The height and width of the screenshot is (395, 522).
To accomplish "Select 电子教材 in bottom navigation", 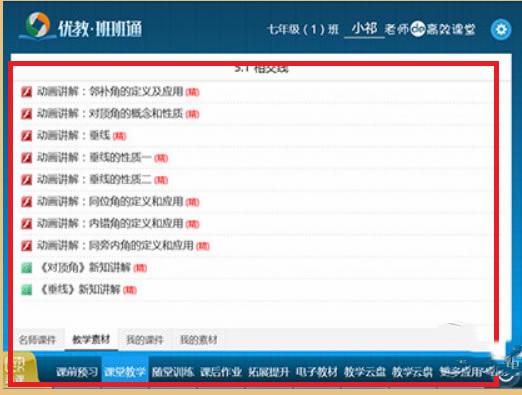I will [x=317, y=372].
